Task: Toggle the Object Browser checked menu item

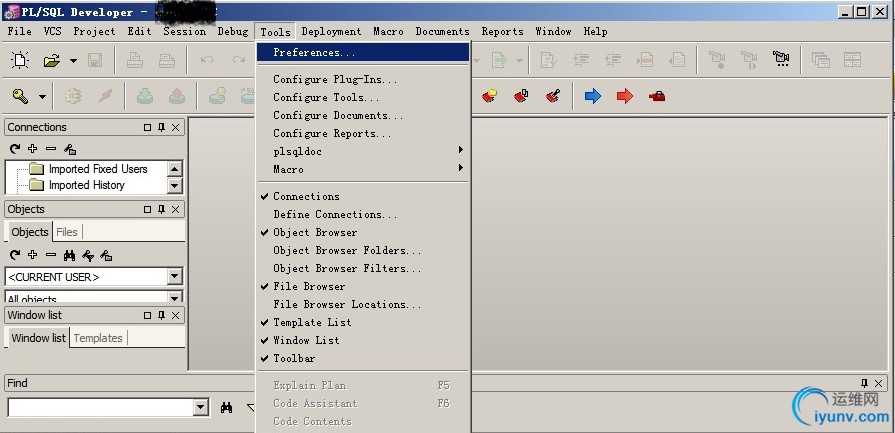Action: [x=363, y=232]
